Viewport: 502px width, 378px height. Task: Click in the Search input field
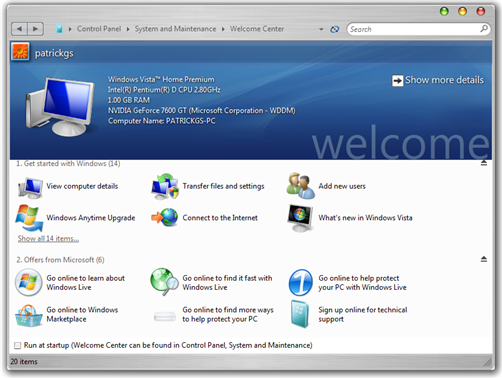click(x=413, y=29)
